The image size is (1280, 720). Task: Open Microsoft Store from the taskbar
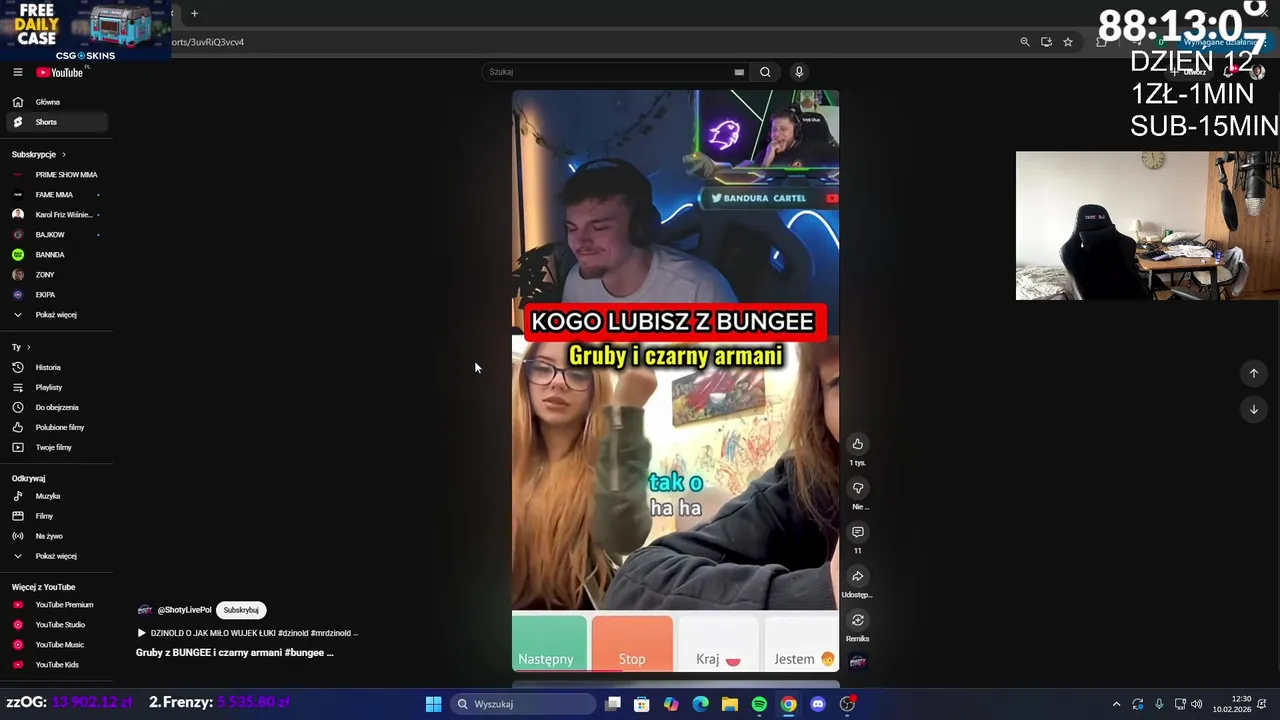click(x=642, y=704)
